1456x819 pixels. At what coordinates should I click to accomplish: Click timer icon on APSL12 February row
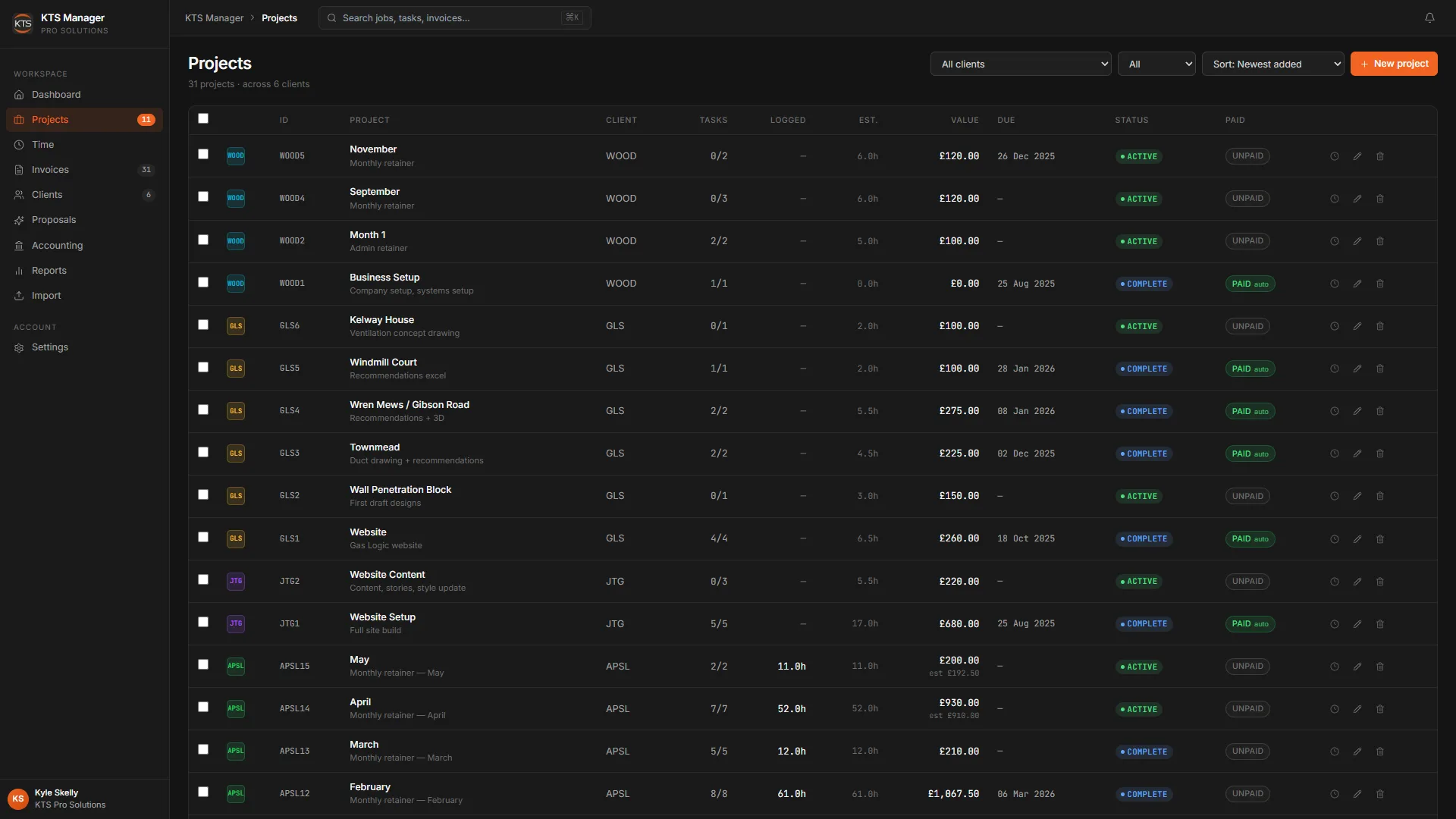[1335, 794]
